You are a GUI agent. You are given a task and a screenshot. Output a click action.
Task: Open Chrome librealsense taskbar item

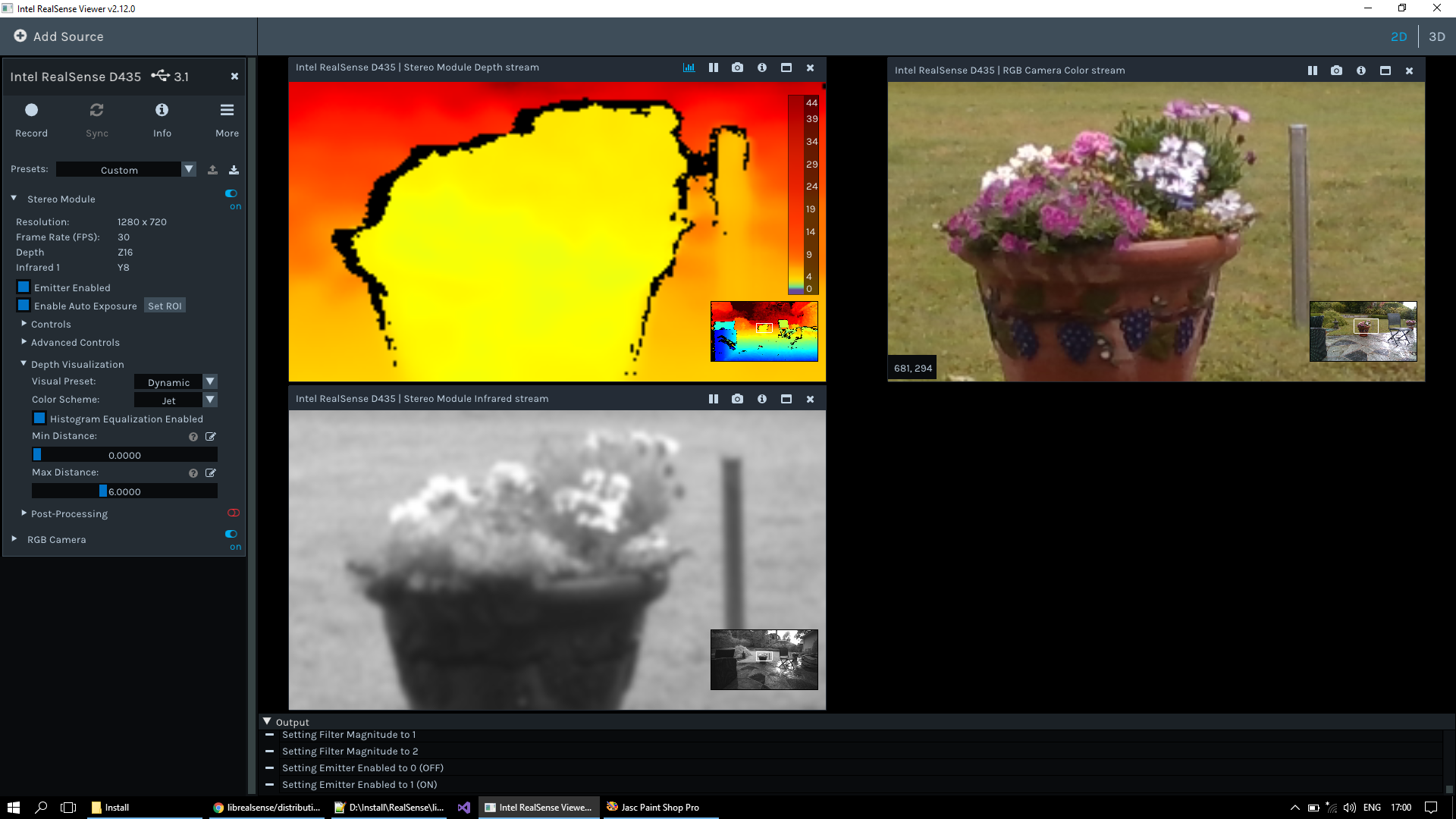(267, 808)
